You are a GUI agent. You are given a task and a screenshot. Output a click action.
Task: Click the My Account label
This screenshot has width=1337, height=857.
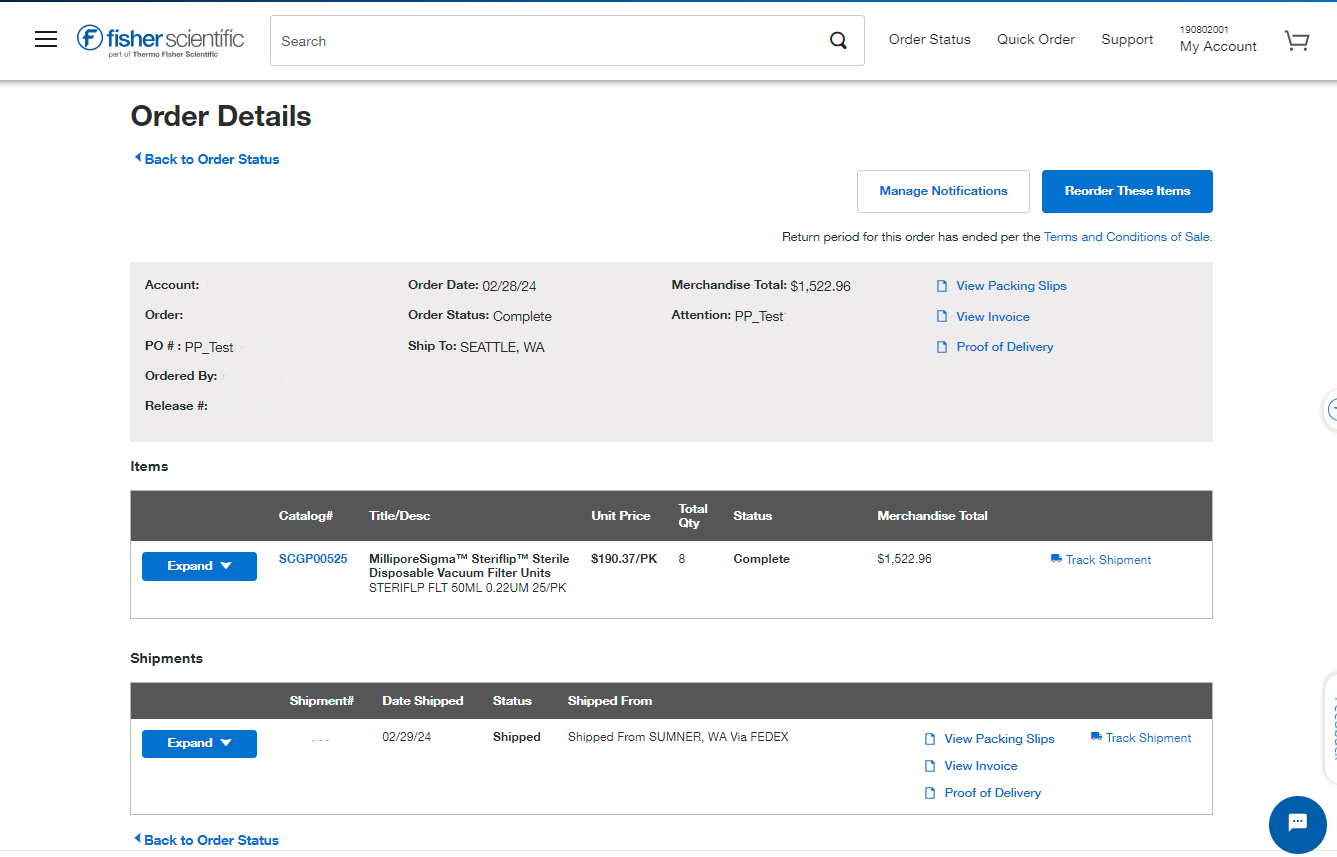coord(1218,46)
